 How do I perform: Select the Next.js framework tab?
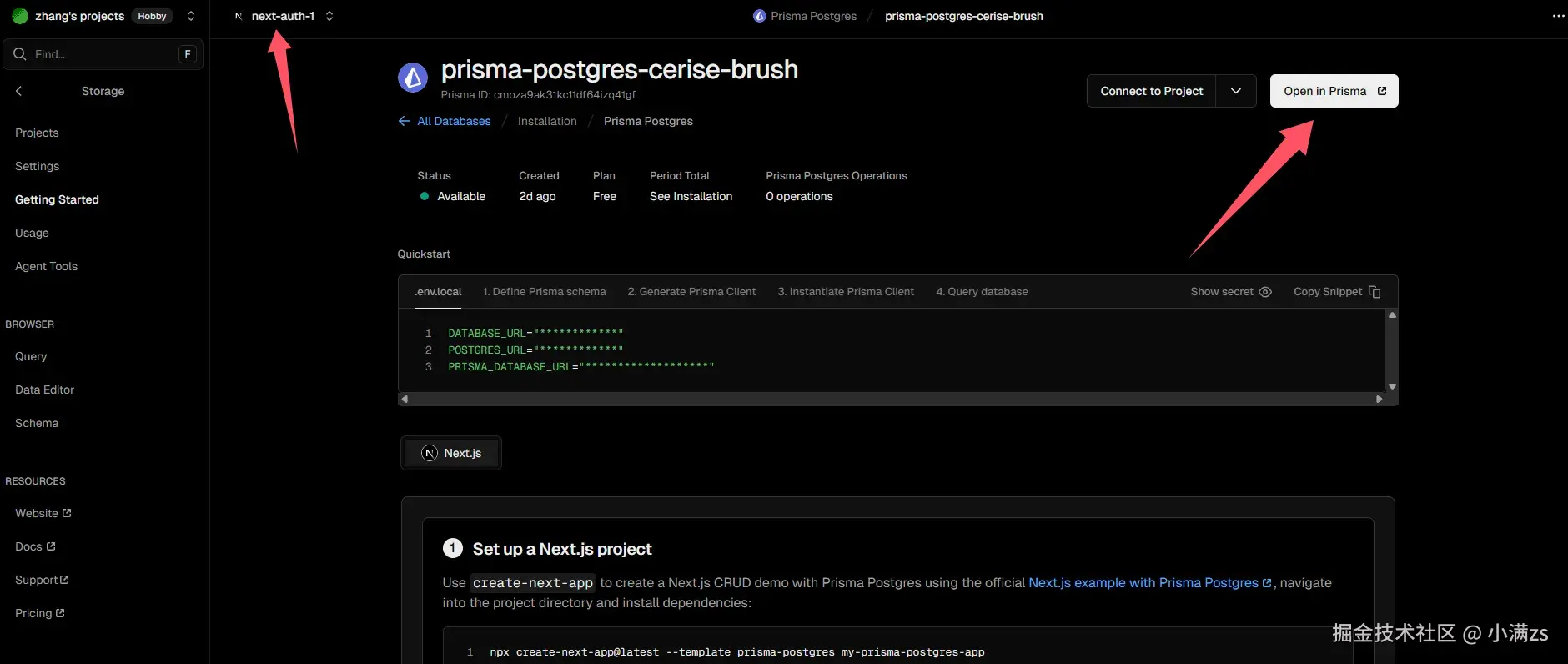coord(451,453)
